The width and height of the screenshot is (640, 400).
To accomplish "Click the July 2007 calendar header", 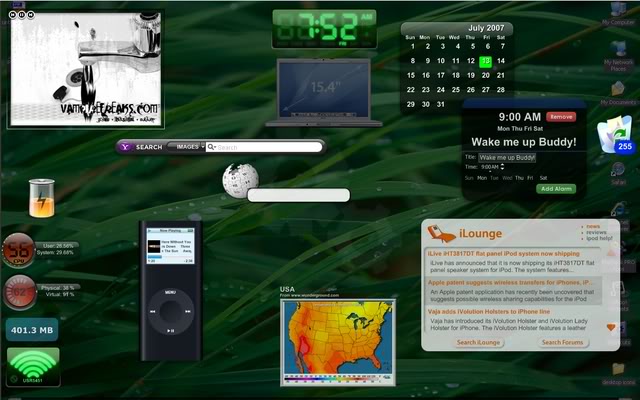I will coord(457,28).
